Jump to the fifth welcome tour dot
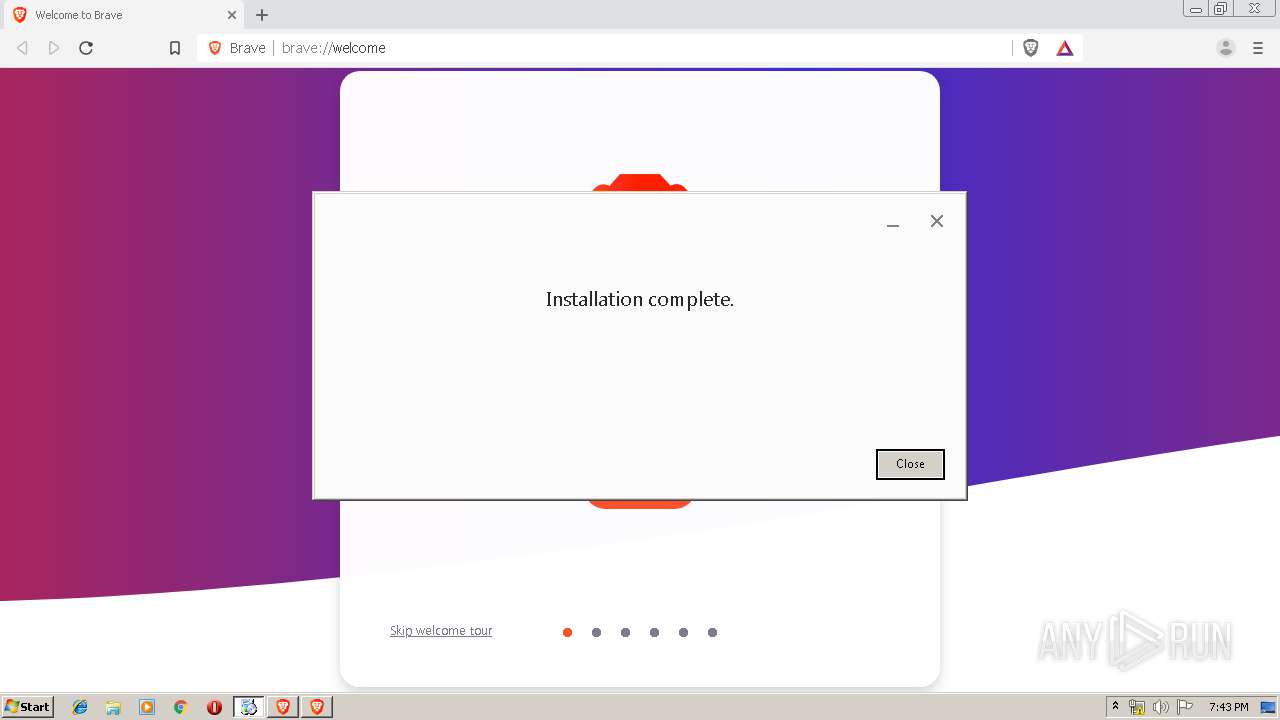The height and width of the screenshot is (720, 1280). [x=683, y=632]
